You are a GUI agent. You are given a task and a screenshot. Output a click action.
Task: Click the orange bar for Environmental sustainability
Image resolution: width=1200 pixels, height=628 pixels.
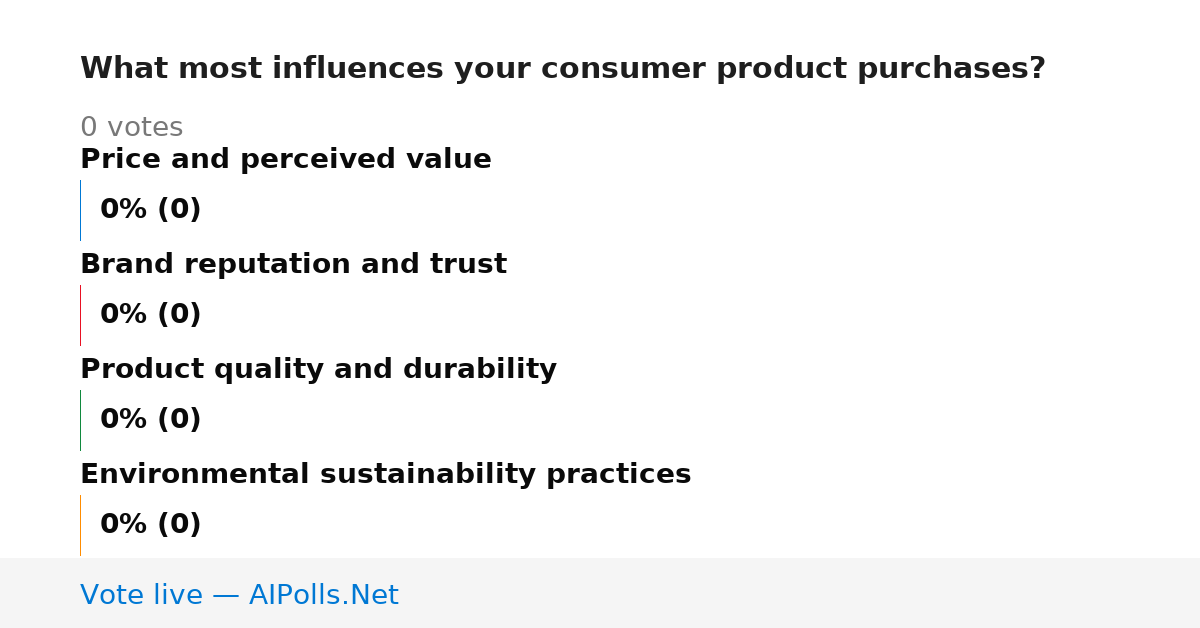click(x=80, y=525)
